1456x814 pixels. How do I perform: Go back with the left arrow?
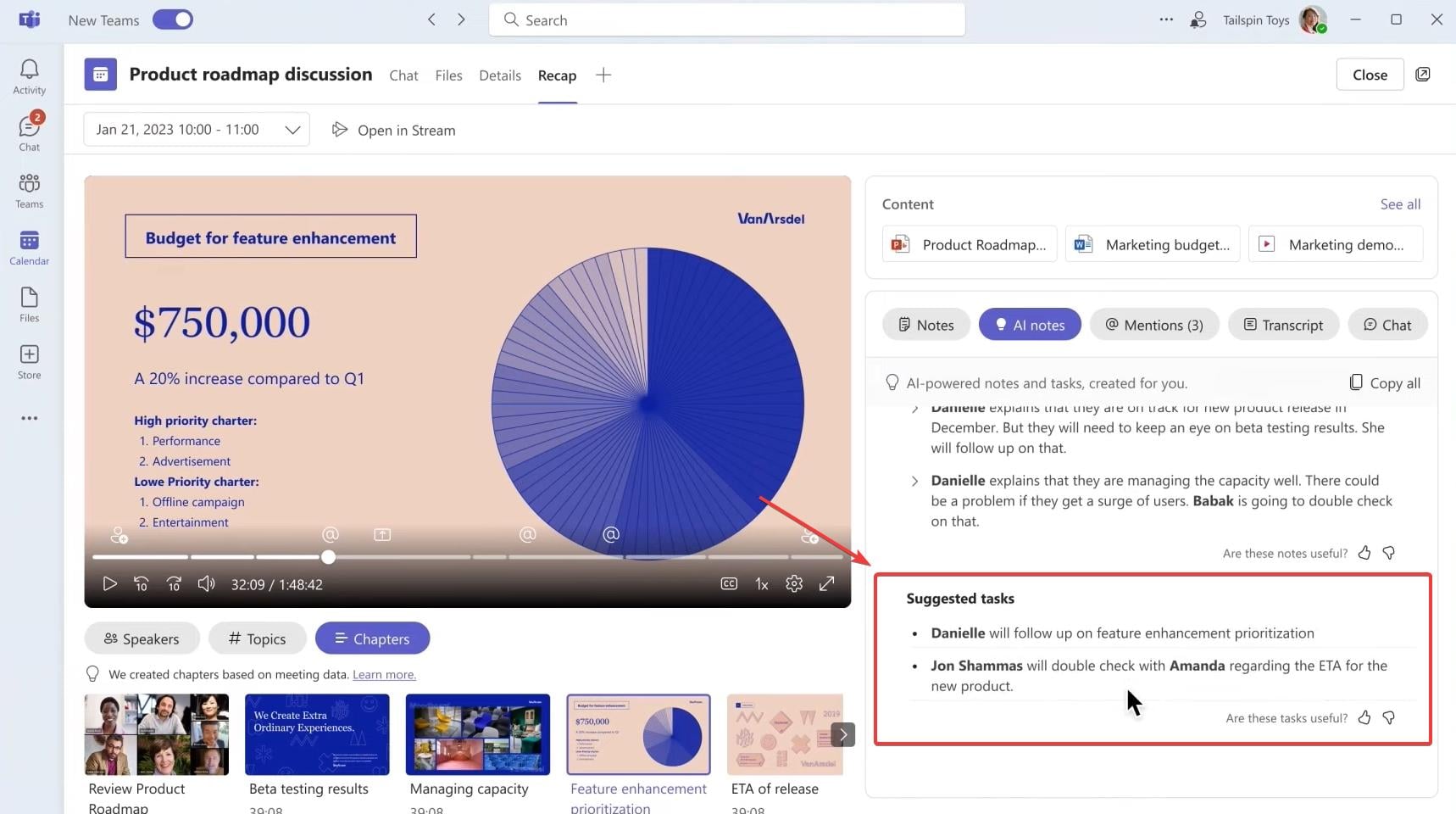pos(431,20)
